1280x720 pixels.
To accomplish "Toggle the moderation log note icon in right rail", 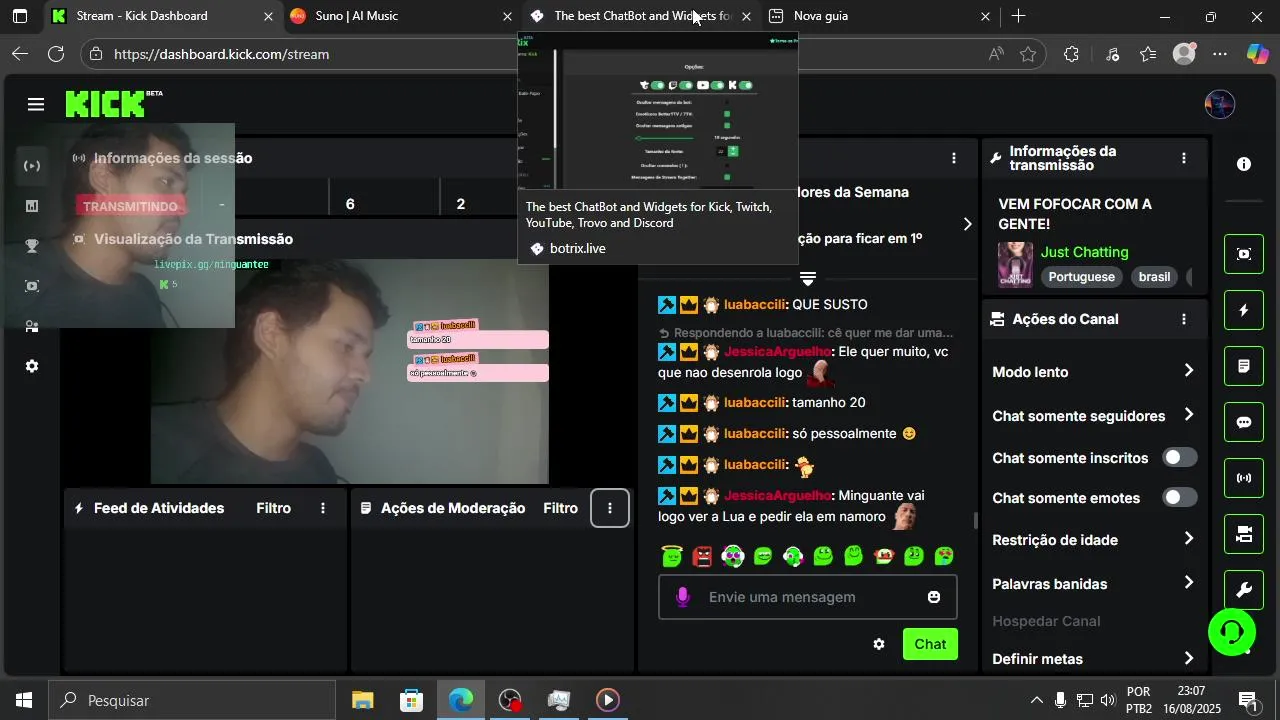I will click(1244, 366).
